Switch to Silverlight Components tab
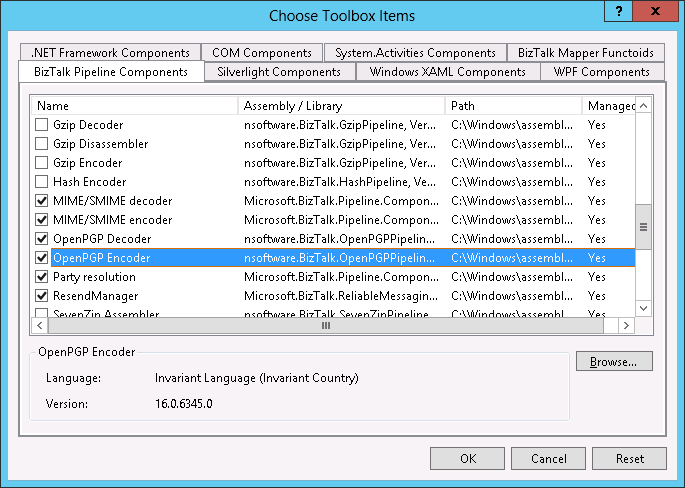 (x=279, y=72)
